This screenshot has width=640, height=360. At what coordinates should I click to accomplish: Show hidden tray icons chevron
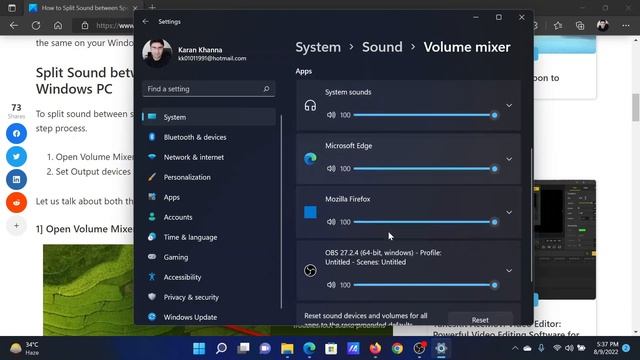click(515, 348)
